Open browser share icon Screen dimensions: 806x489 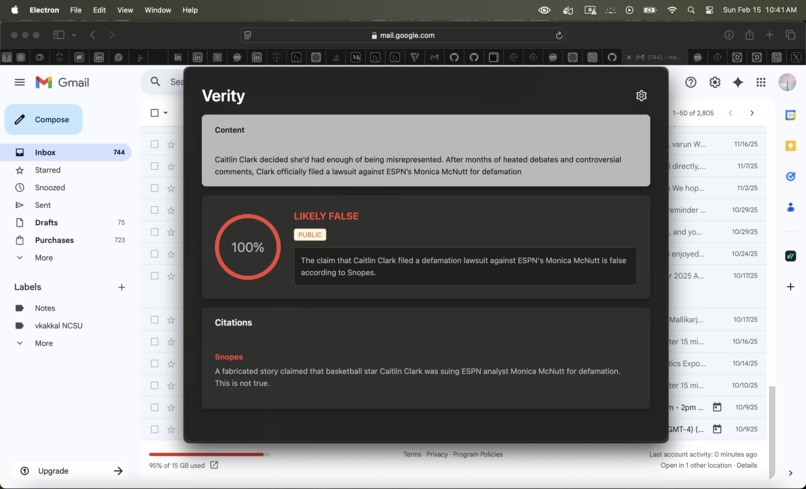click(749, 35)
